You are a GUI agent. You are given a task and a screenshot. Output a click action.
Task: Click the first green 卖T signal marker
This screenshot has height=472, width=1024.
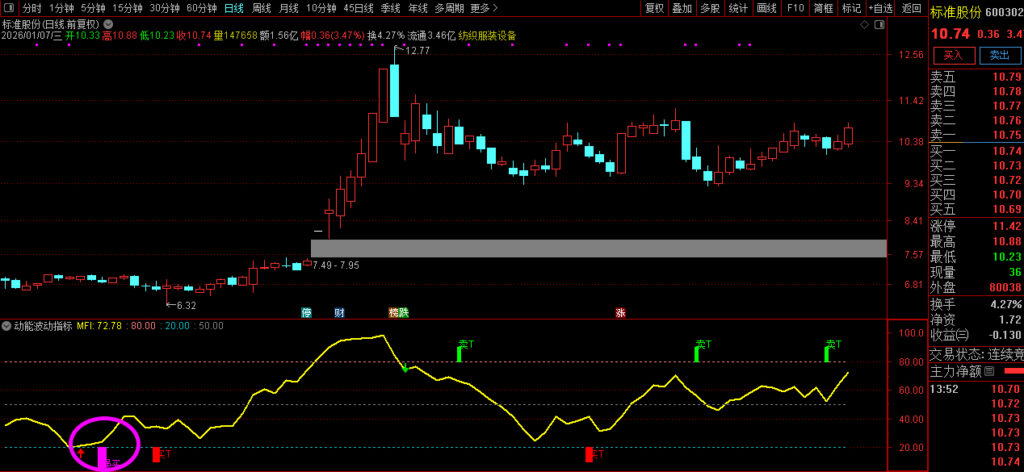point(465,347)
